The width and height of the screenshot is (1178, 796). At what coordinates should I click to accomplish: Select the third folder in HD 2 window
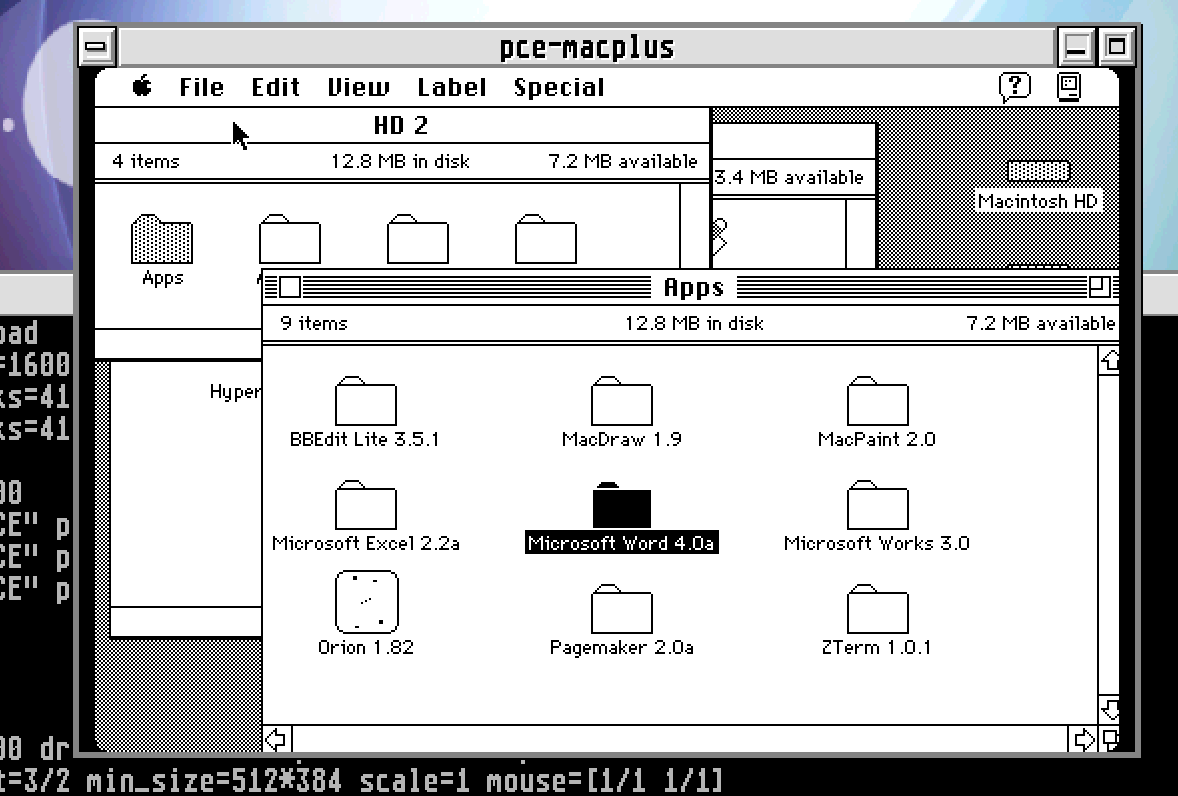pos(418,239)
